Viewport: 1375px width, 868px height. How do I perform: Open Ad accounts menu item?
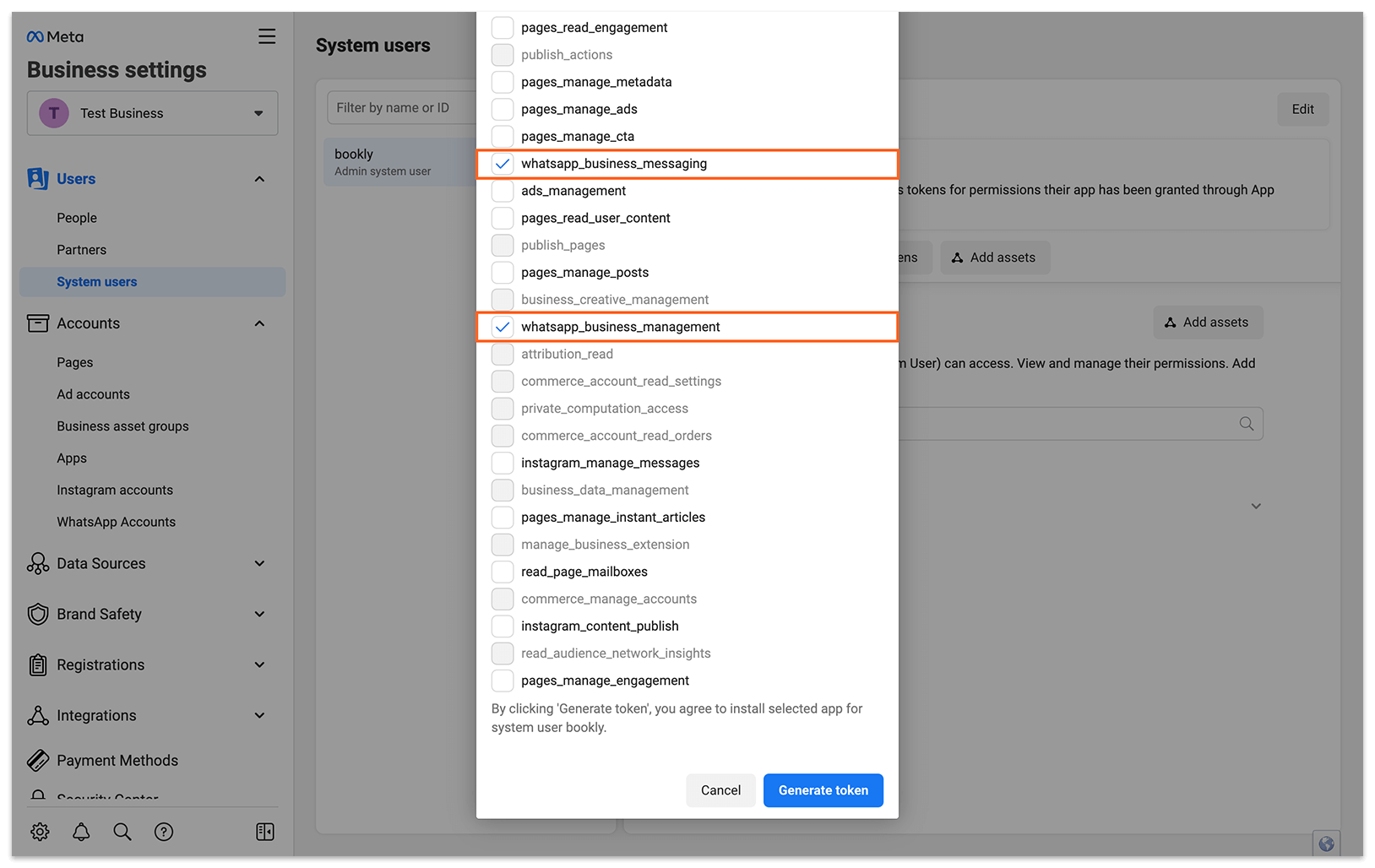[x=94, y=394]
